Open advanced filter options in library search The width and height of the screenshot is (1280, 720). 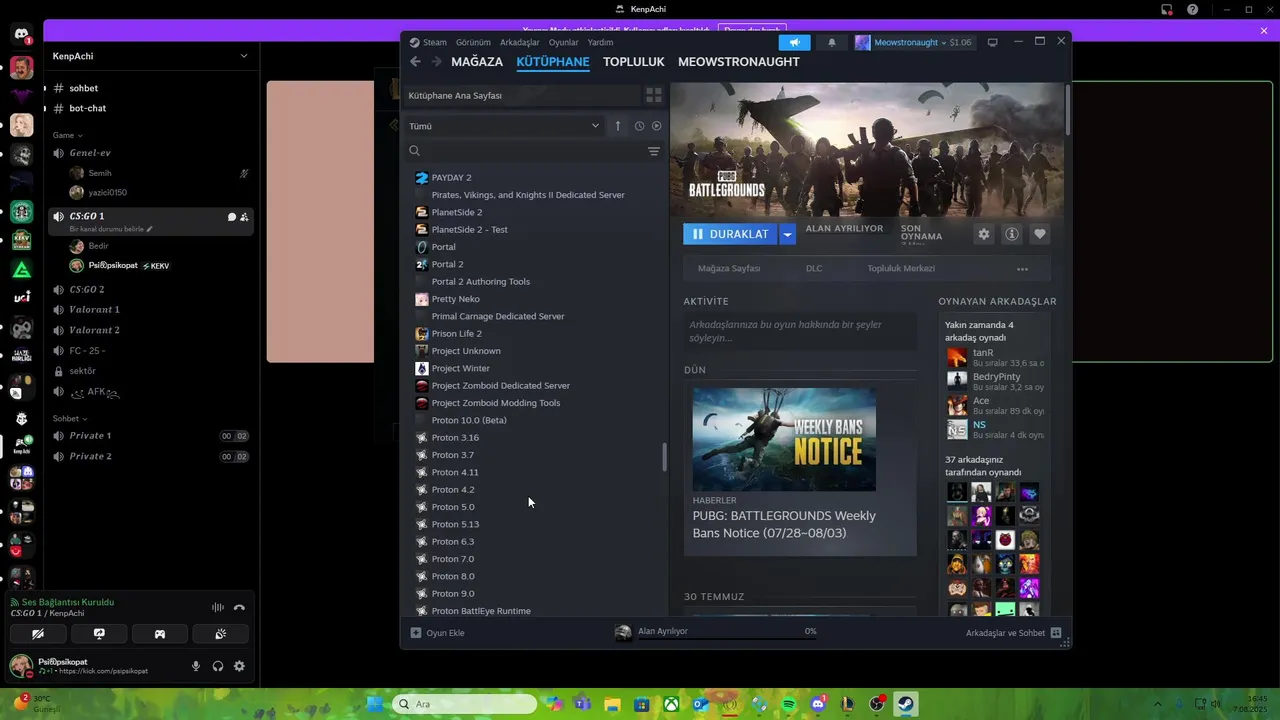[x=654, y=151]
